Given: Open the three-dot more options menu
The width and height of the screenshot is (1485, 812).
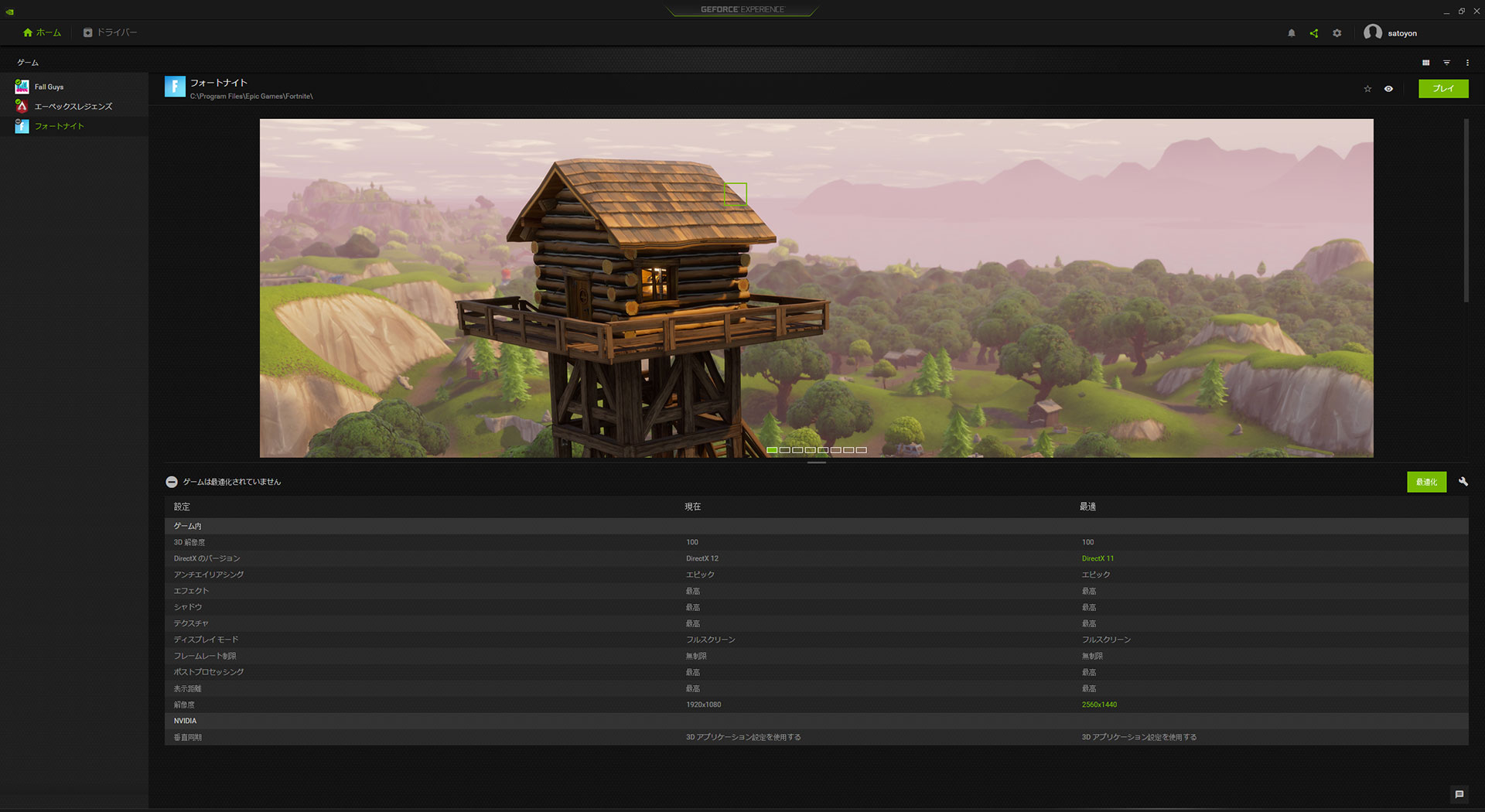Looking at the screenshot, I should 1467,63.
